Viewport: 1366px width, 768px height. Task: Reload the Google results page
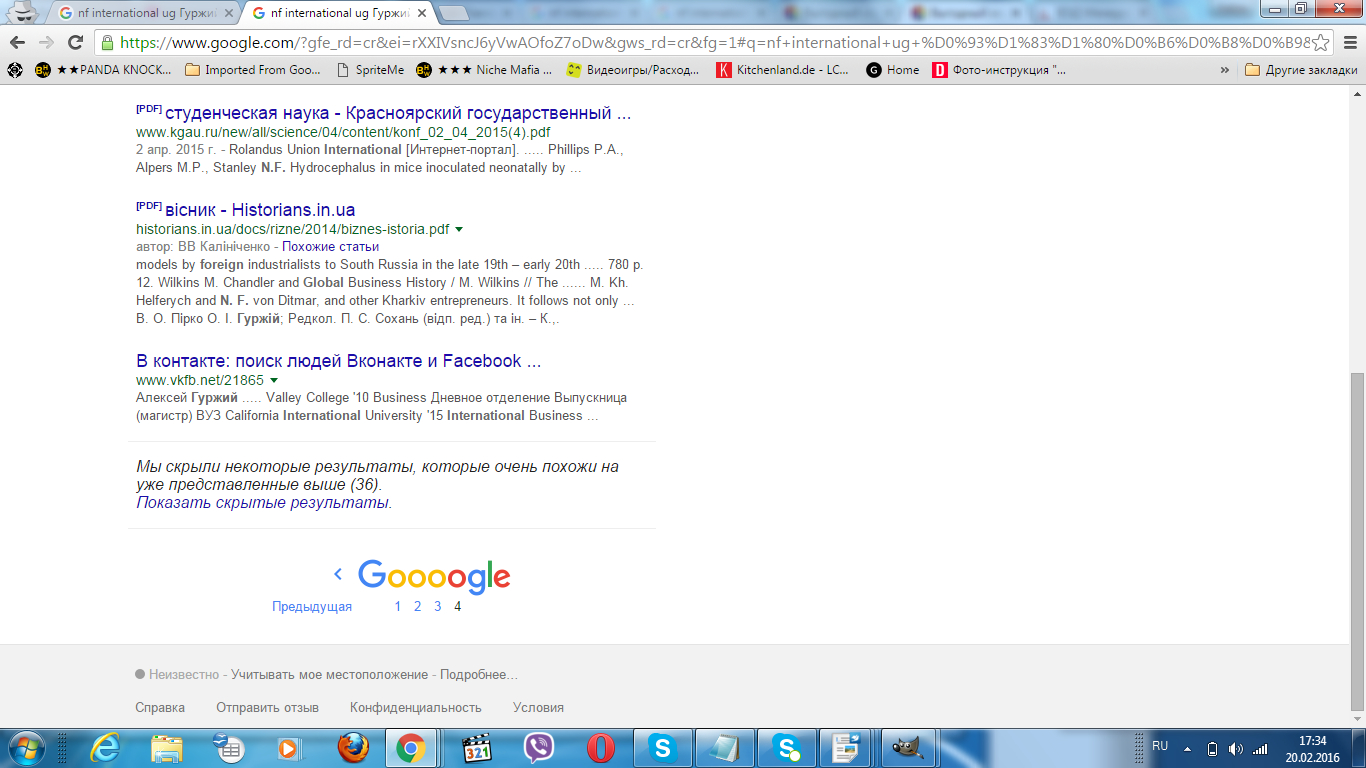click(x=75, y=42)
